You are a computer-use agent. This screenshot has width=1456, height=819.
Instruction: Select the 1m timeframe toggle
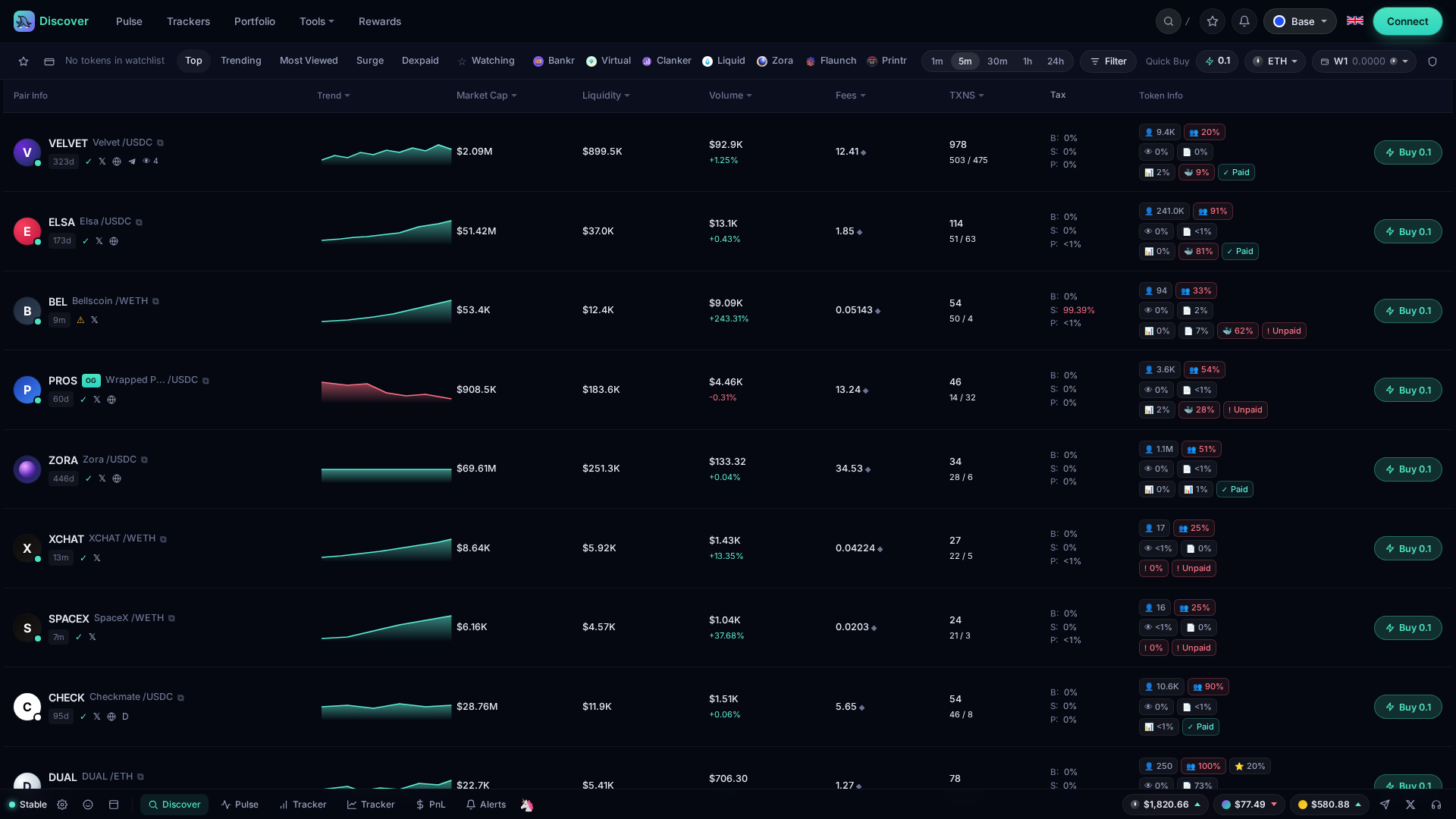click(x=937, y=61)
